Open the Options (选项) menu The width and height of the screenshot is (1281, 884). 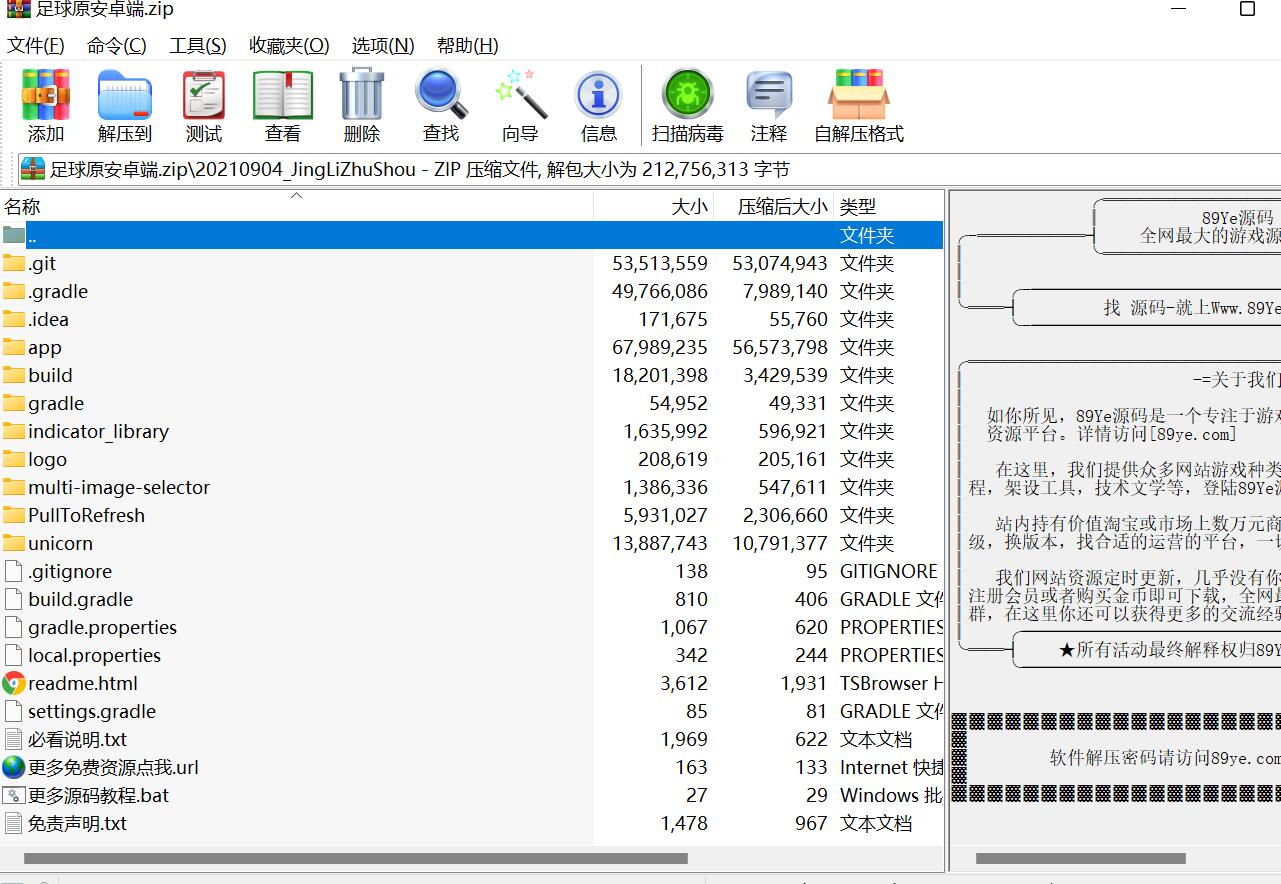[x=383, y=45]
